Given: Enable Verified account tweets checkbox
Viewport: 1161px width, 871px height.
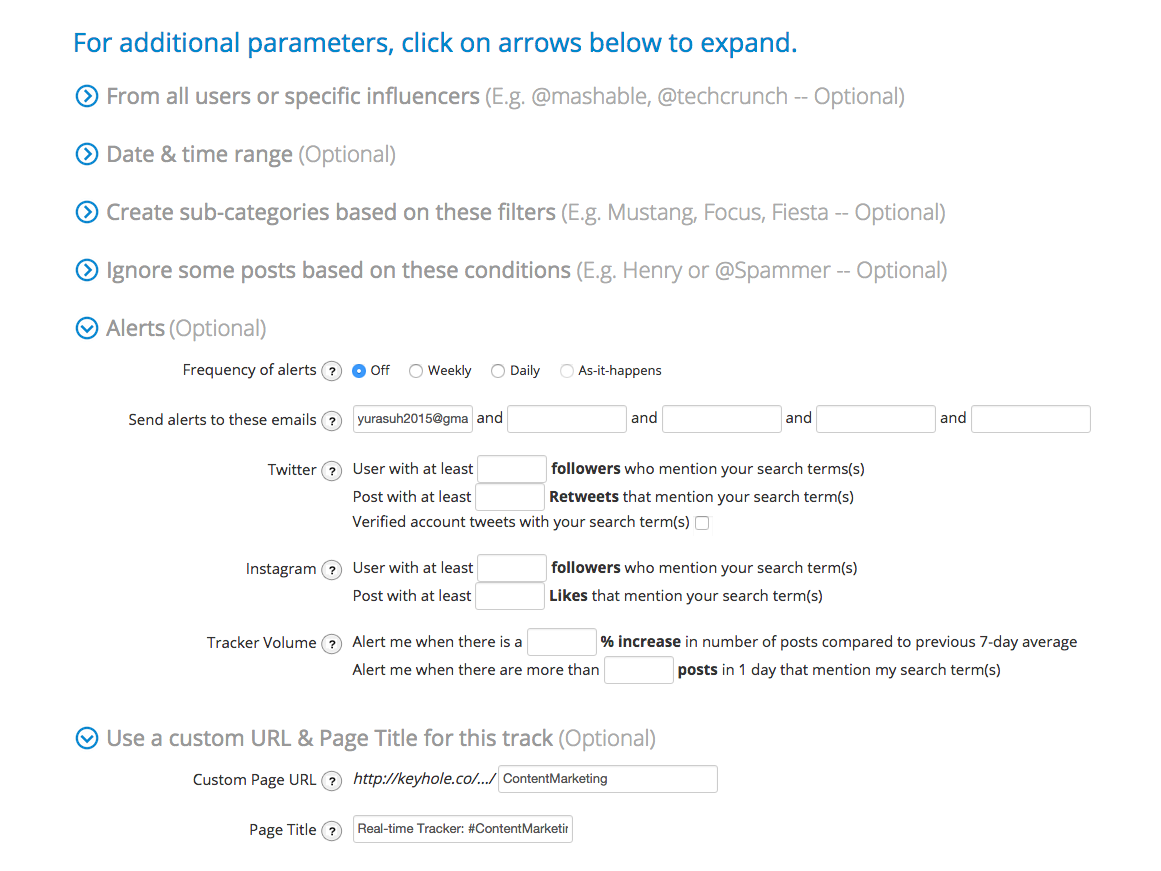Looking at the screenshot, I should pyautogui.click(x=703, y=523).
